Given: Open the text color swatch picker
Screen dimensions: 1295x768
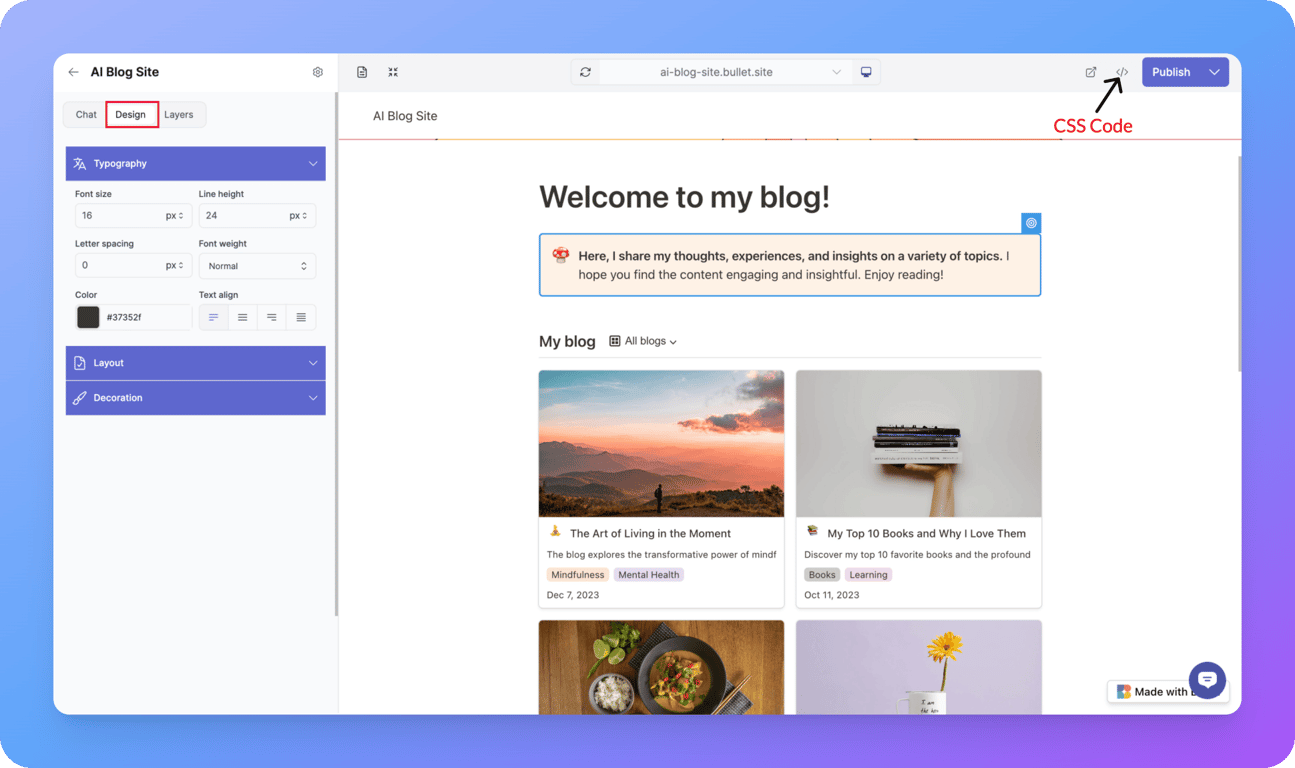Looking at the screenshot, I should (x=88, y=318).
